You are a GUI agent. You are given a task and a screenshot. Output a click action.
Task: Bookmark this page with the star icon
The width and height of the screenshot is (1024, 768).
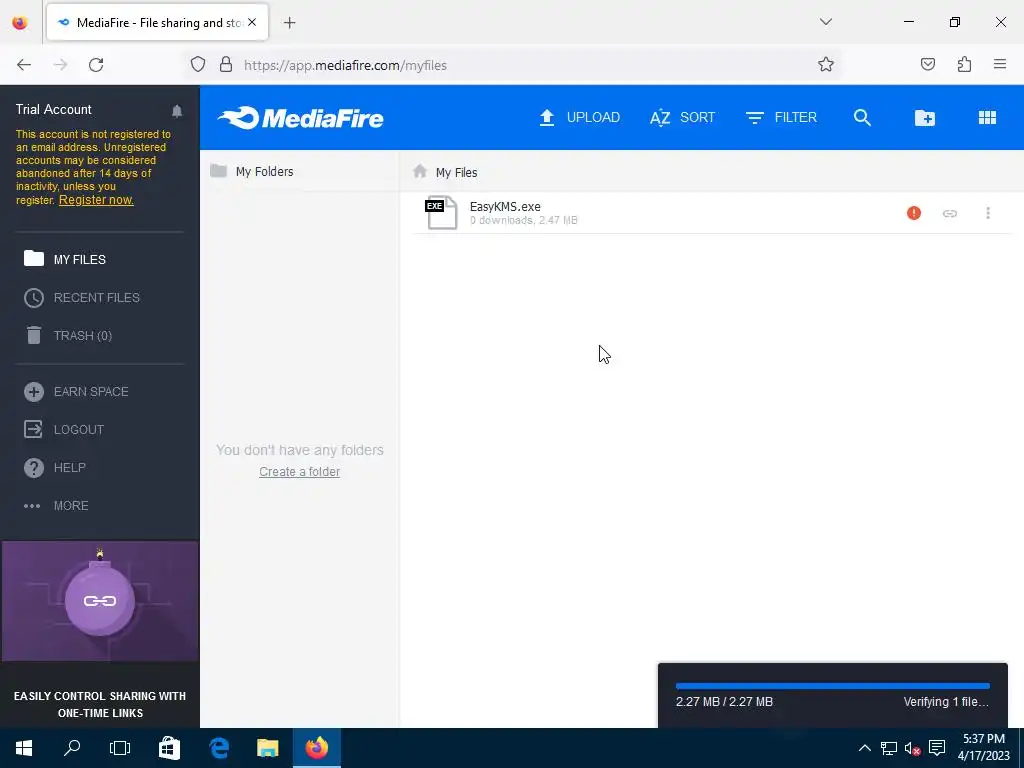825,65
